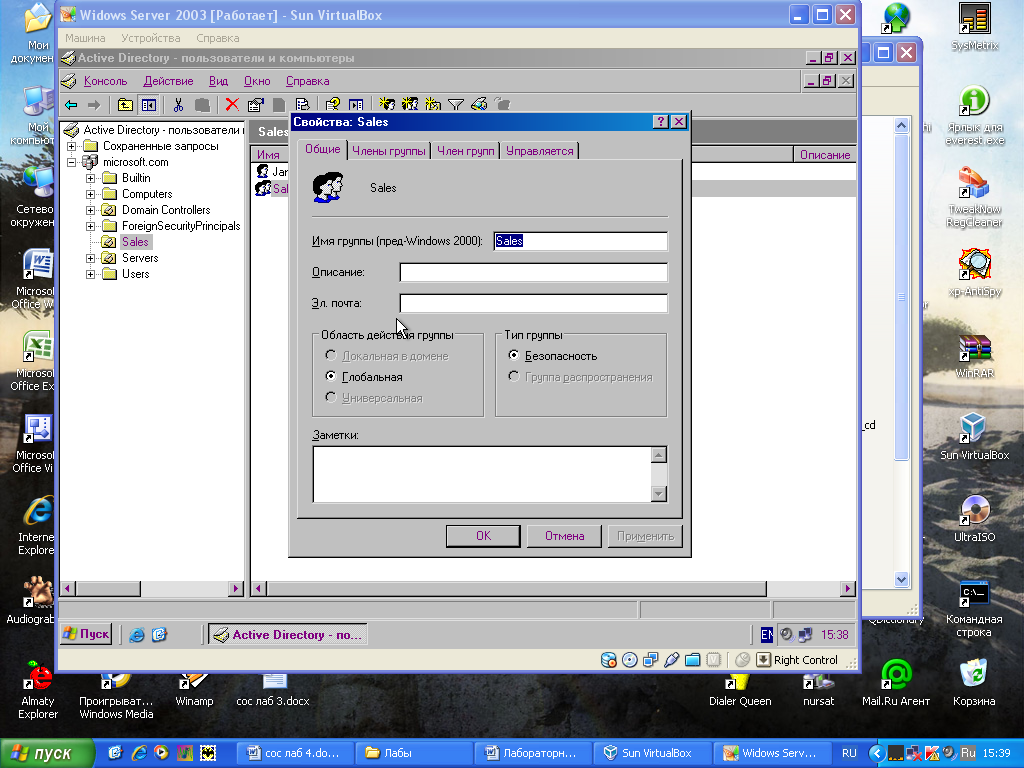Click the Help question-mark toolbar icon
The image size is (1024, 768).
[332, 104]
